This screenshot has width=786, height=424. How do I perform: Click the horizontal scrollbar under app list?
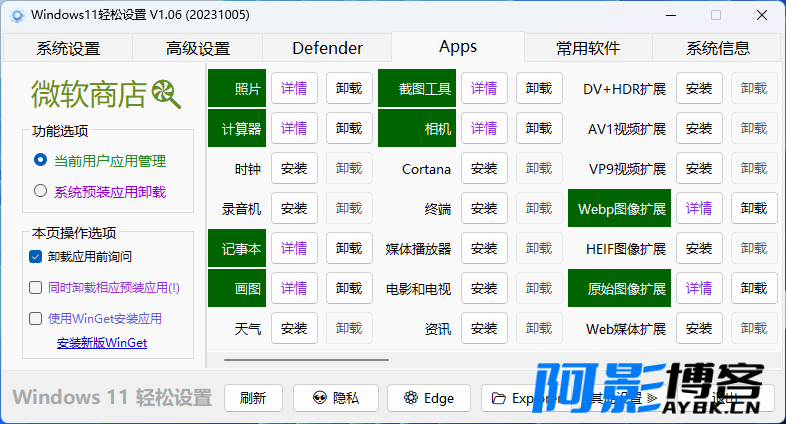point(306,359)
